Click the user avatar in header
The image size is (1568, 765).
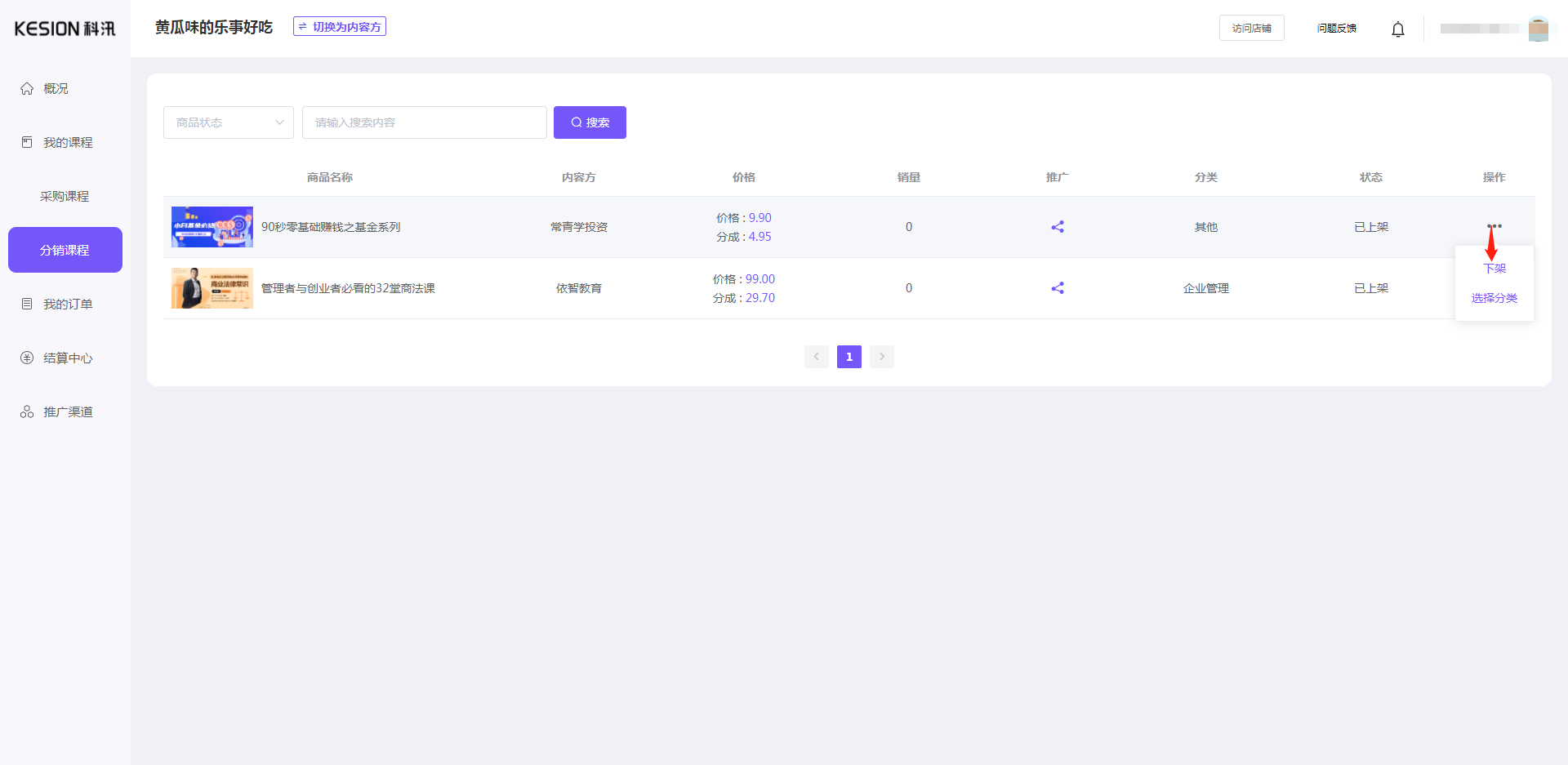[x=1538, y=29]
